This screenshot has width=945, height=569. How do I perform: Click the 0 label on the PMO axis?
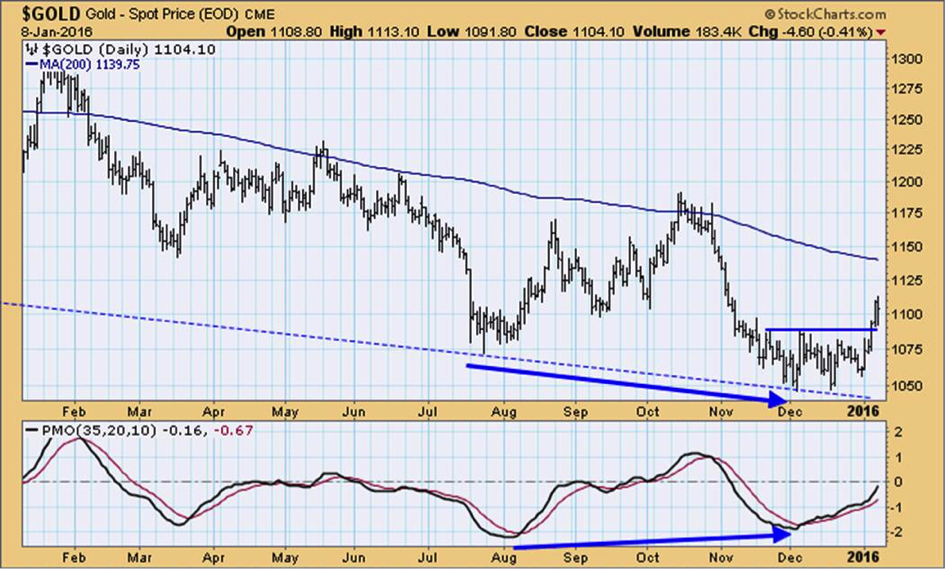tap(899, 482)
